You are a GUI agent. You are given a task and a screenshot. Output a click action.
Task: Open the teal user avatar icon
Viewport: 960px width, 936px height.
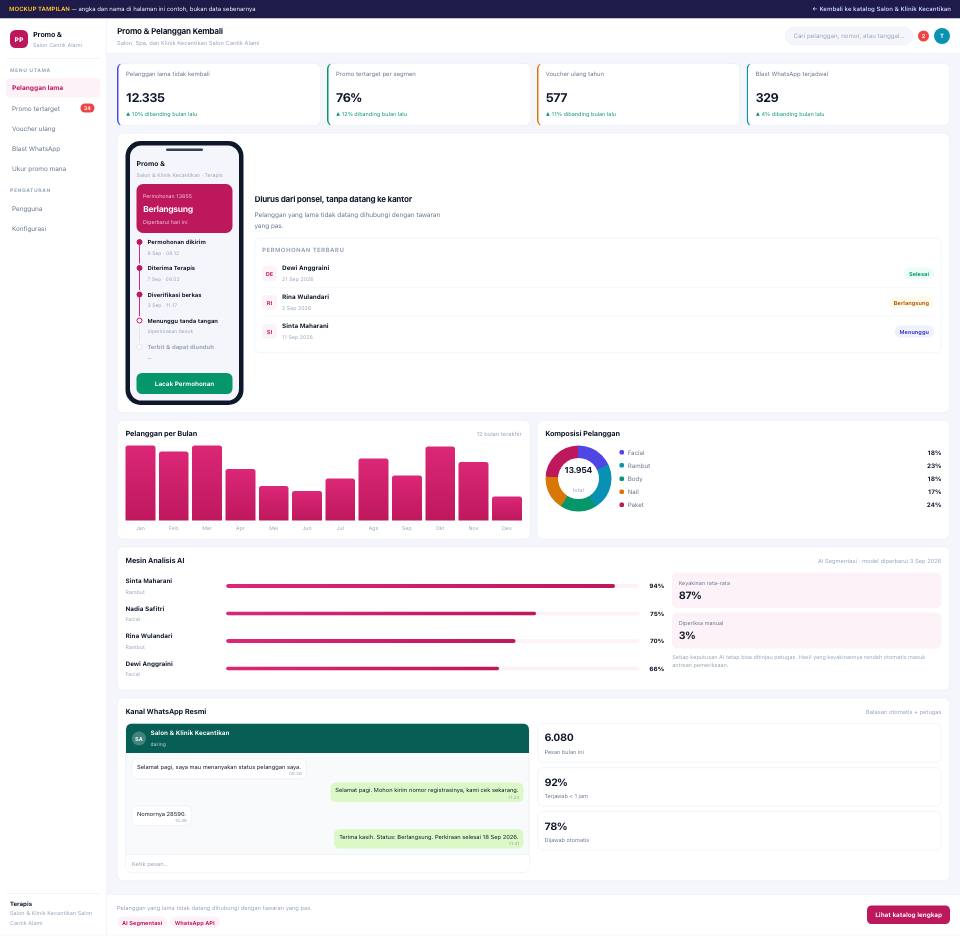click(x=942, y=36)
